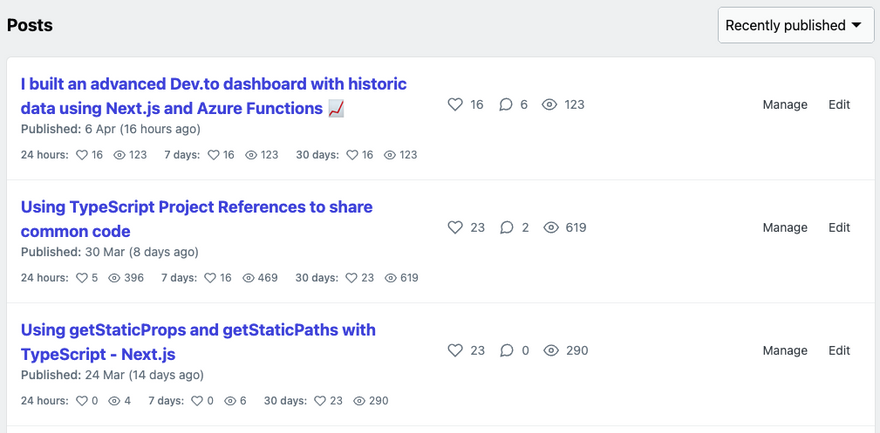Image resolution: width=880 pixels, height=433 pixels.
Task: Click heart icon of TypeScript Project References post
Action: point(455,227)
